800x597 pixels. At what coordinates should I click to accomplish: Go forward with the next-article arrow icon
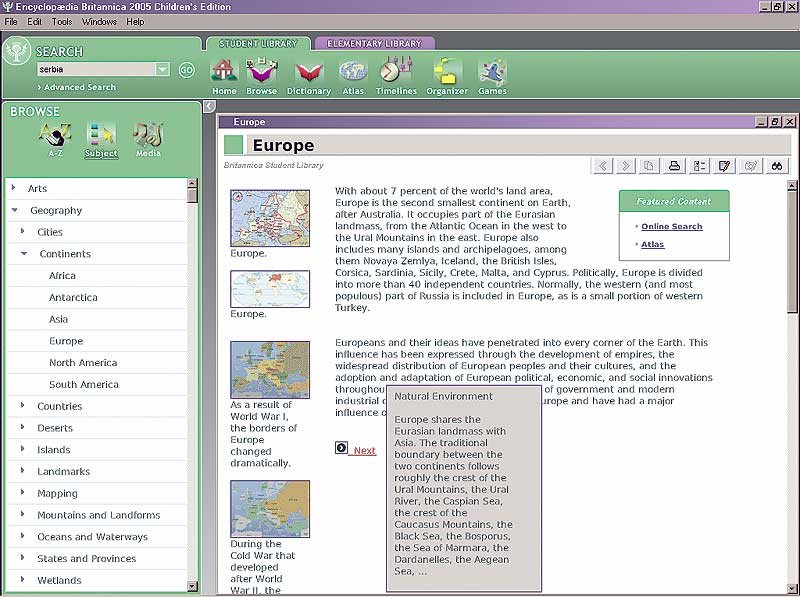pyautogui.click(x=626, y=166)
